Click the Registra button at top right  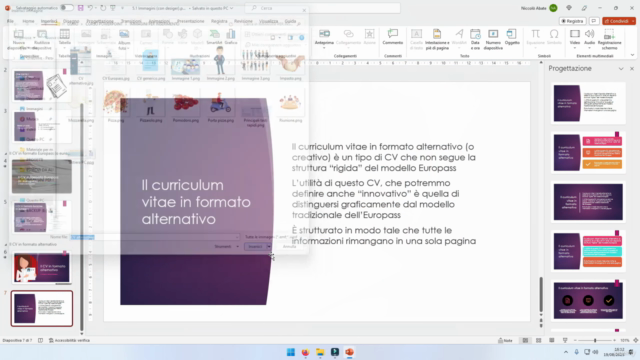(573, 21)
